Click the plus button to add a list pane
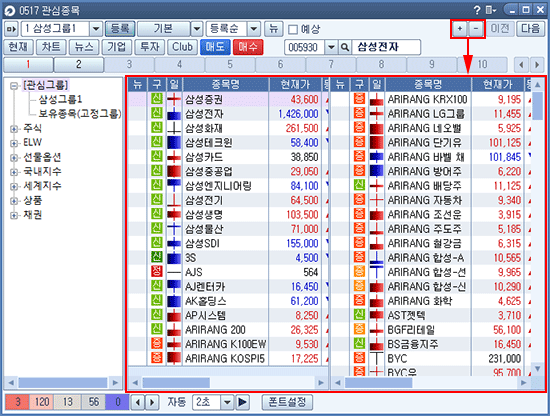Viewport: 550px width, 416px height. point(460,29)
